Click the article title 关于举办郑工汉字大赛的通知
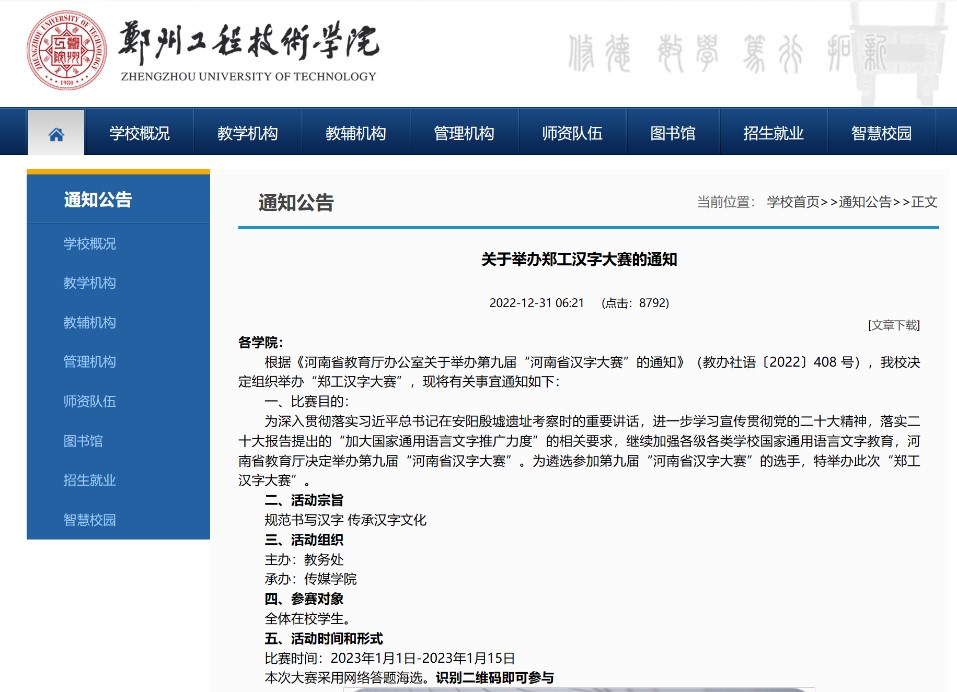 [x=579, y=259]
